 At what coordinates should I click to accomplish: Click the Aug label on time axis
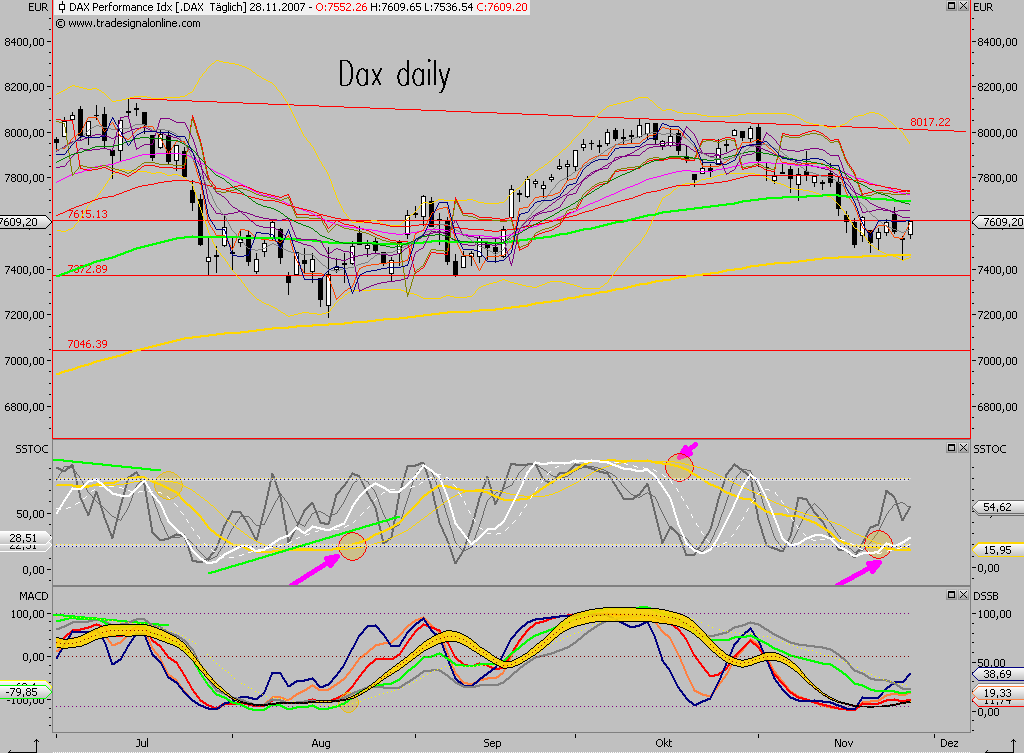click(321, 743)
